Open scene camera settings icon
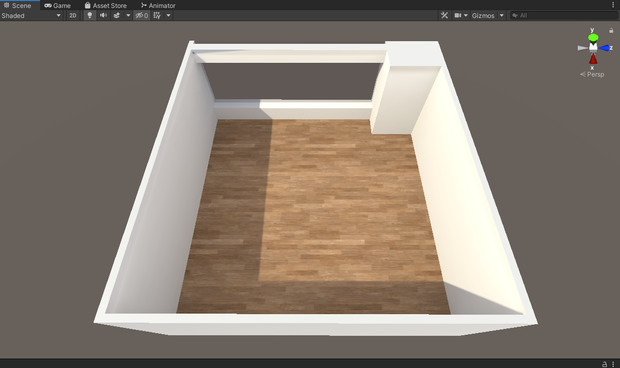The width and height of the screenshot is (620, 368). pyautogui.click(x=458, y=15)
